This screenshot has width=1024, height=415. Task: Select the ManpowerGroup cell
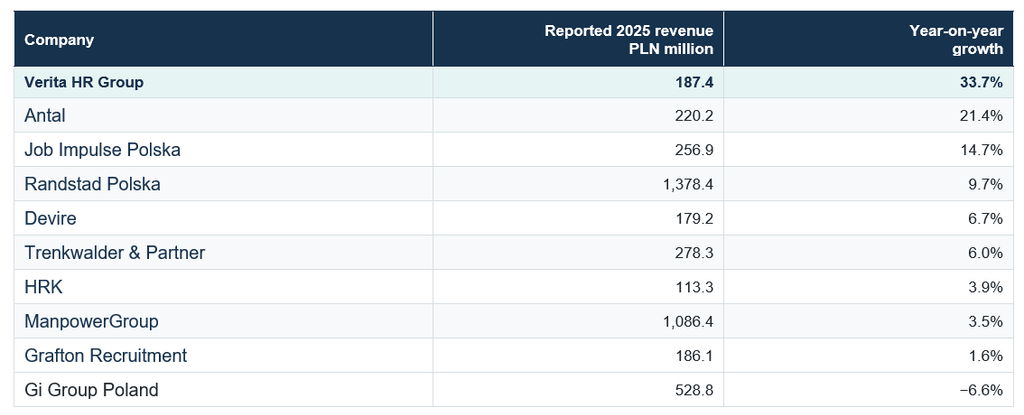[x=223, y=322]
